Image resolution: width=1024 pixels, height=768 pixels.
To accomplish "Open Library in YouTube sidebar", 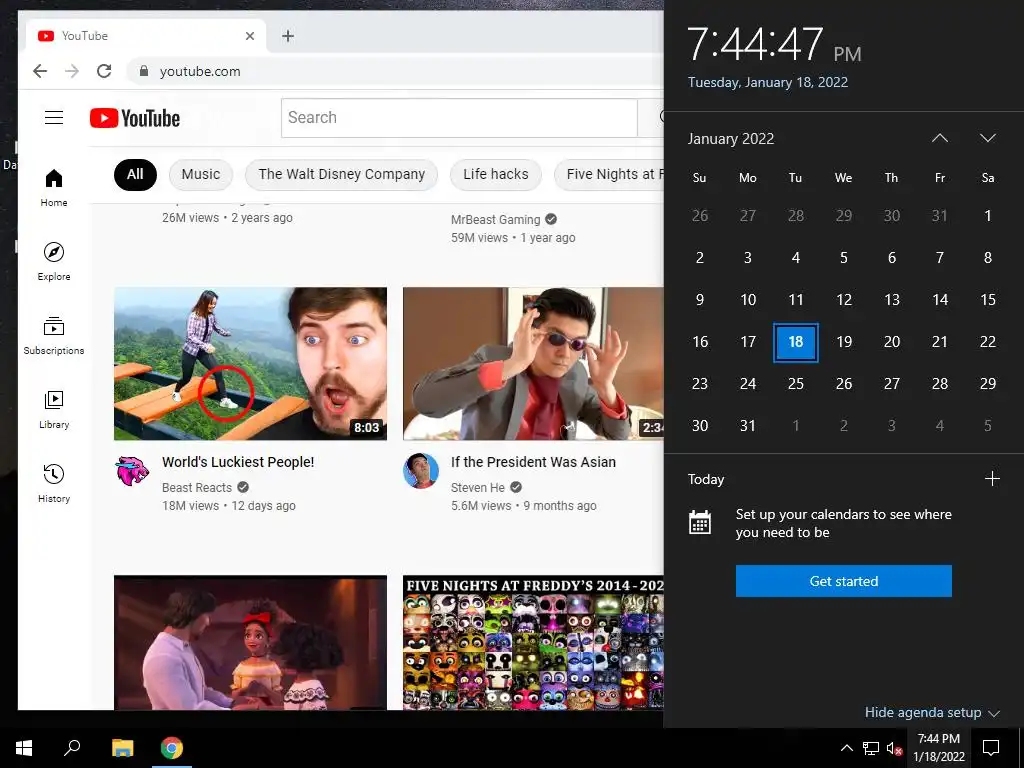I will [x=54, y=409].
